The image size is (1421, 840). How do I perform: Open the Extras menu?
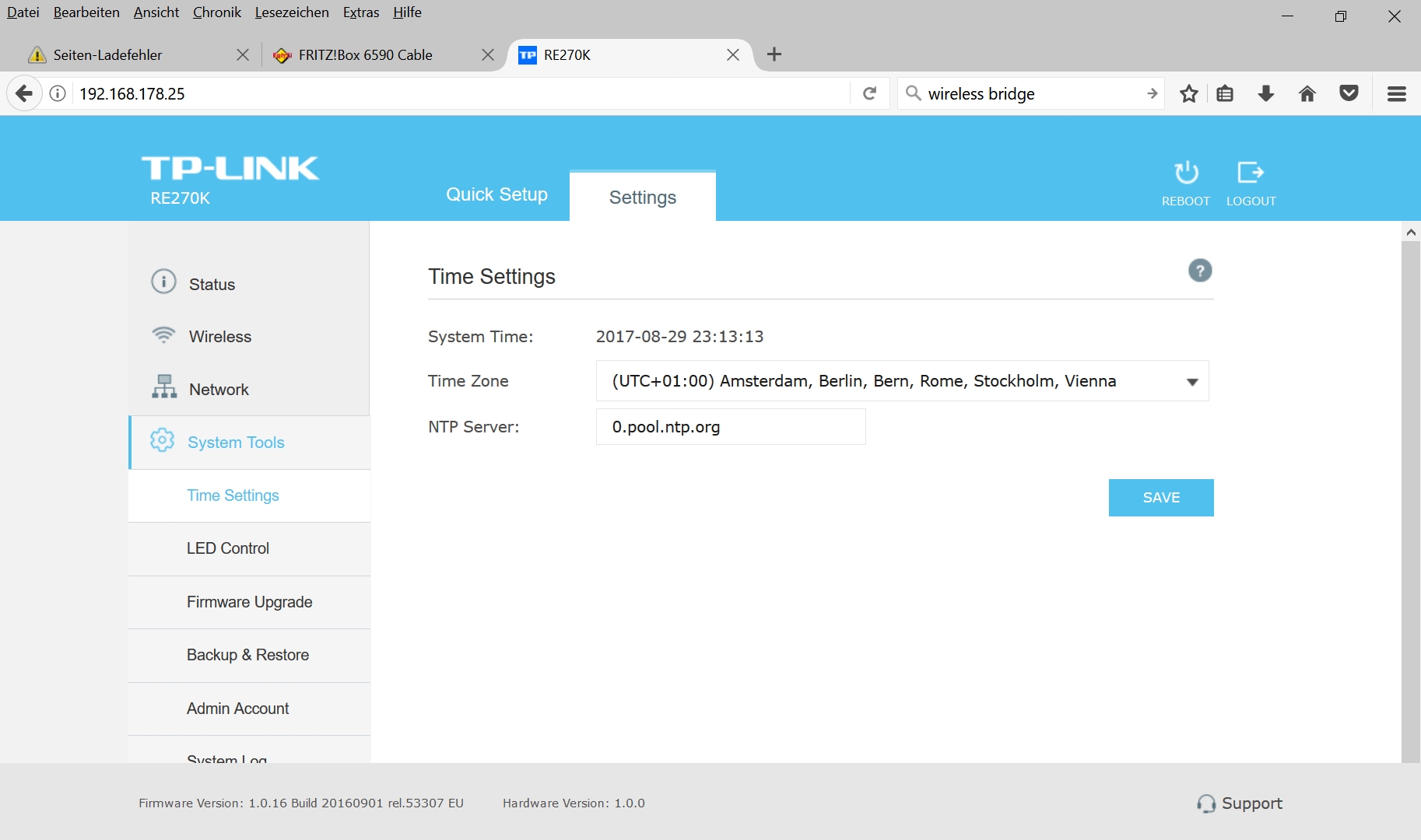coord(361,12)
